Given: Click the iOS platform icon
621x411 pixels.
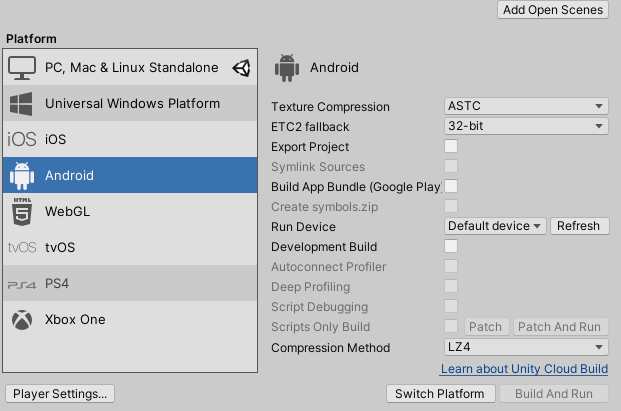Looking at the screenshot, I should coord(22,139).
